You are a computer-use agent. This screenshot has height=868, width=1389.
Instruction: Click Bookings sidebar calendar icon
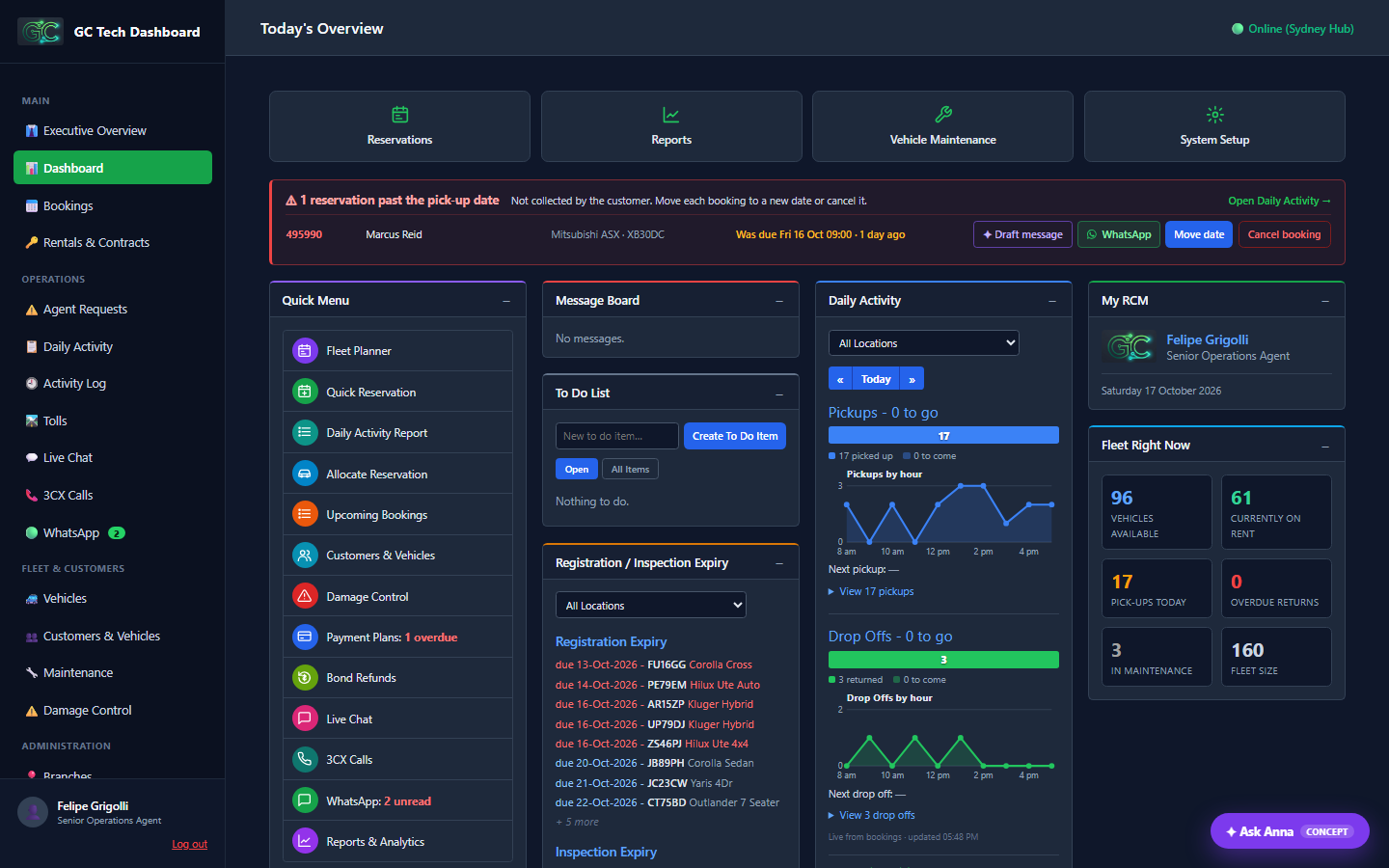32,206
